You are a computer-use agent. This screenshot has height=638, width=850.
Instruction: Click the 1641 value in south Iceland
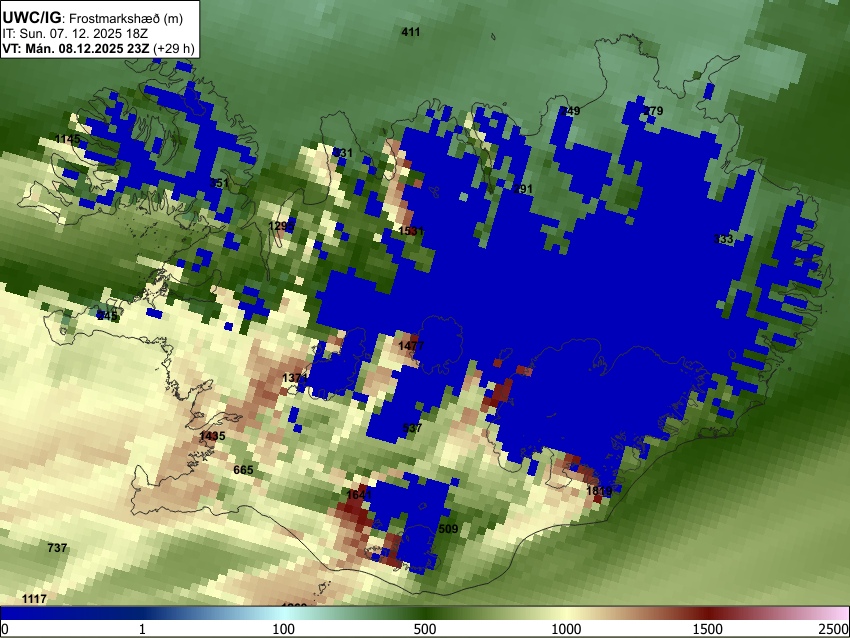pyautogui.click(x=359, y=495)
